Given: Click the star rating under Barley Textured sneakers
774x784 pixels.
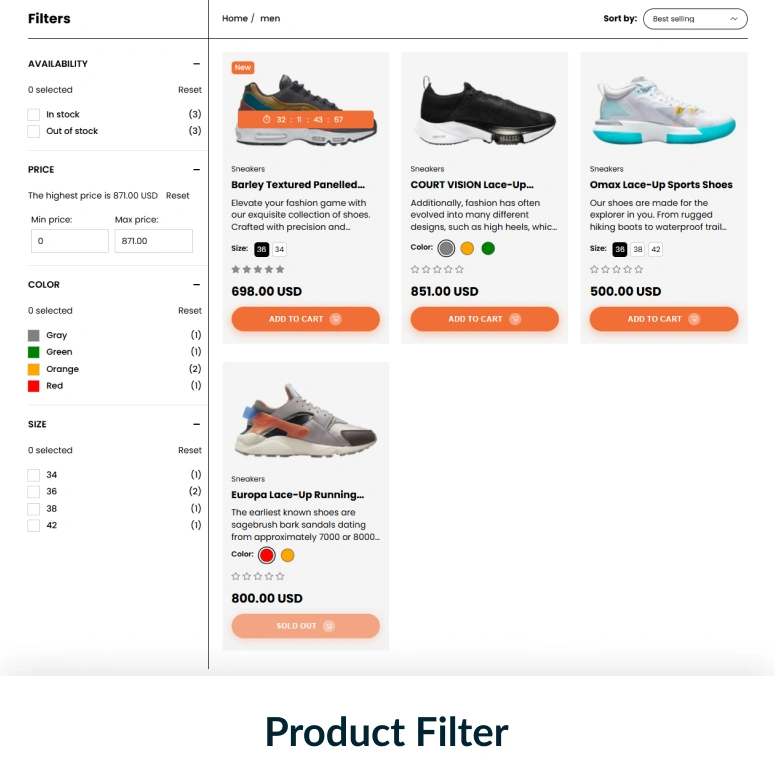Looking at the screenshot, I should (x=258, y=269).
